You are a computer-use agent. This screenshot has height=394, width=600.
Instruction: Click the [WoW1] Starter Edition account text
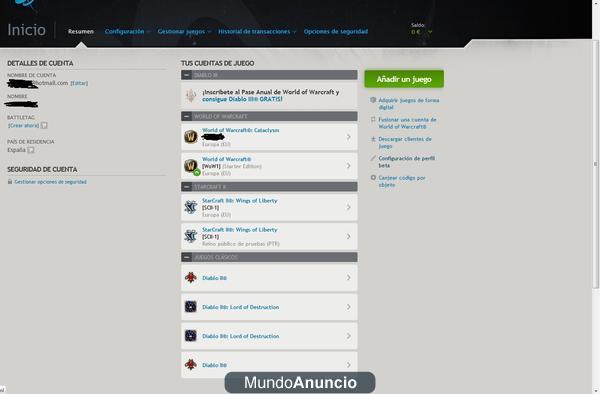[x=232, y=166]
